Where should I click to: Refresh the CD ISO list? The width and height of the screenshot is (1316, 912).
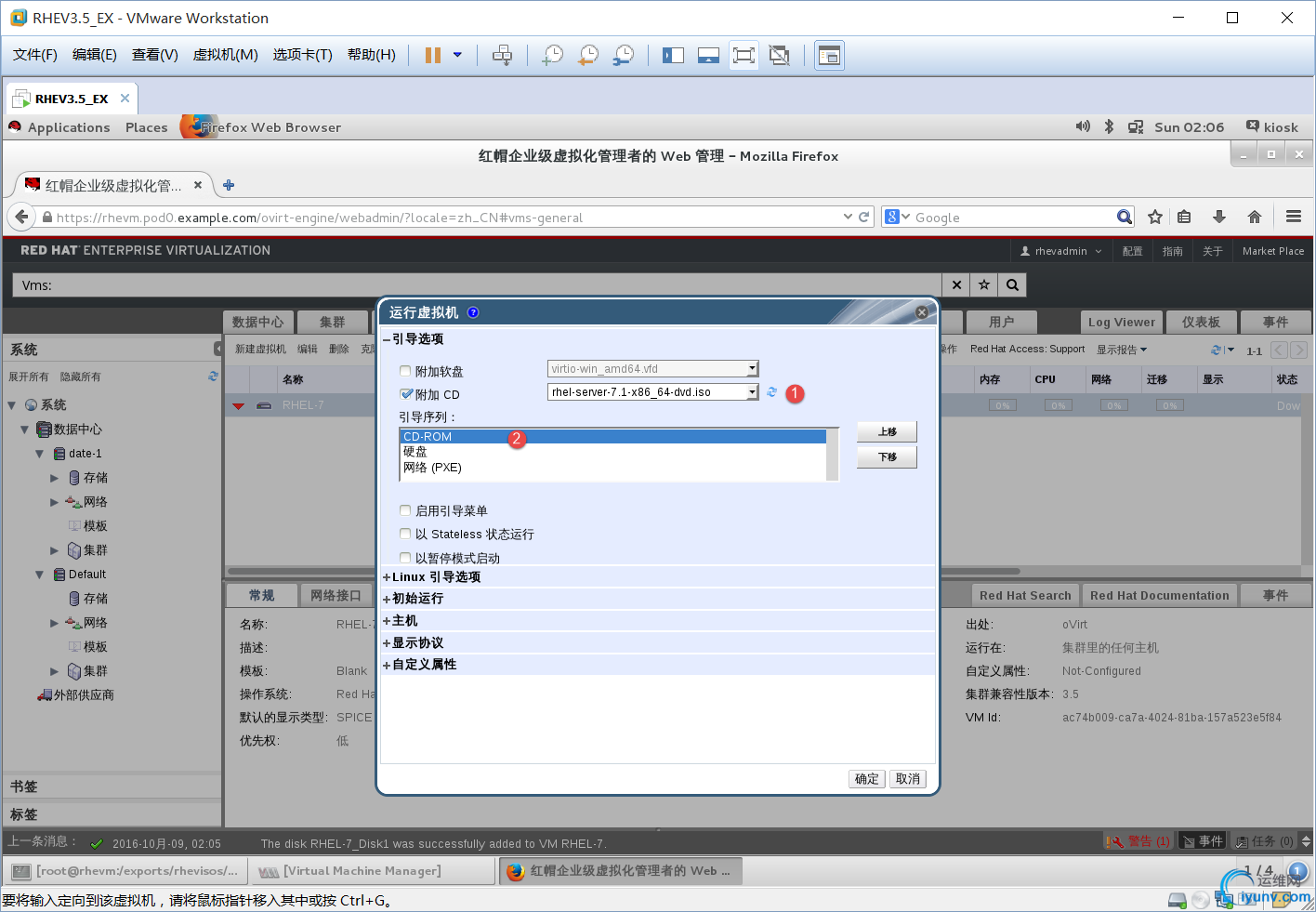(771, 392)
